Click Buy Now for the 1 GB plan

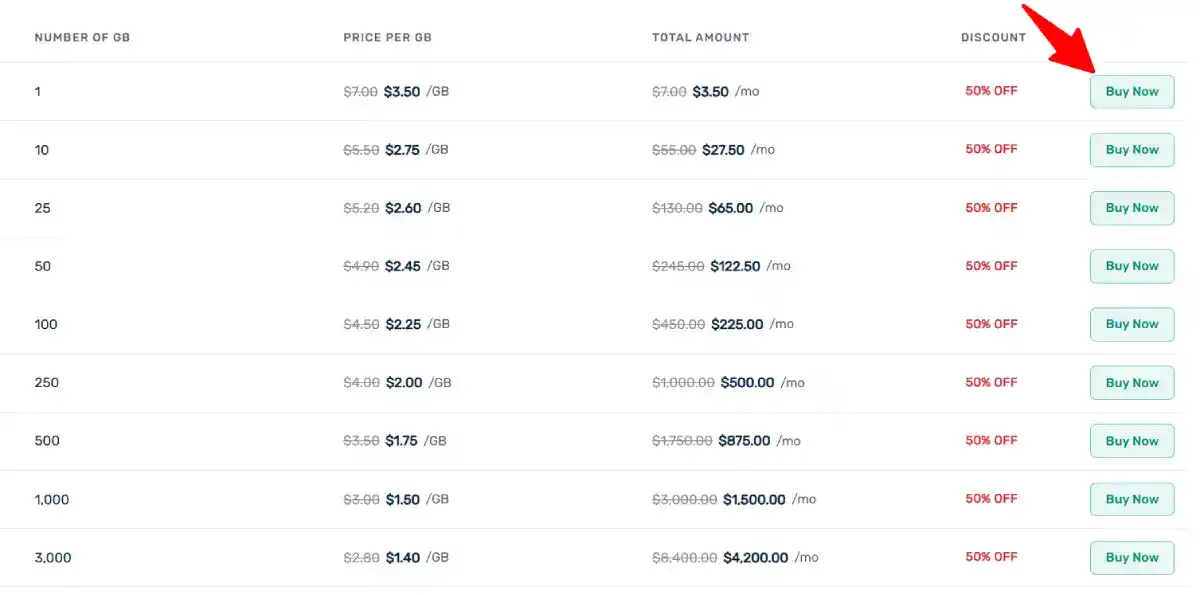tap(1131, 91)
